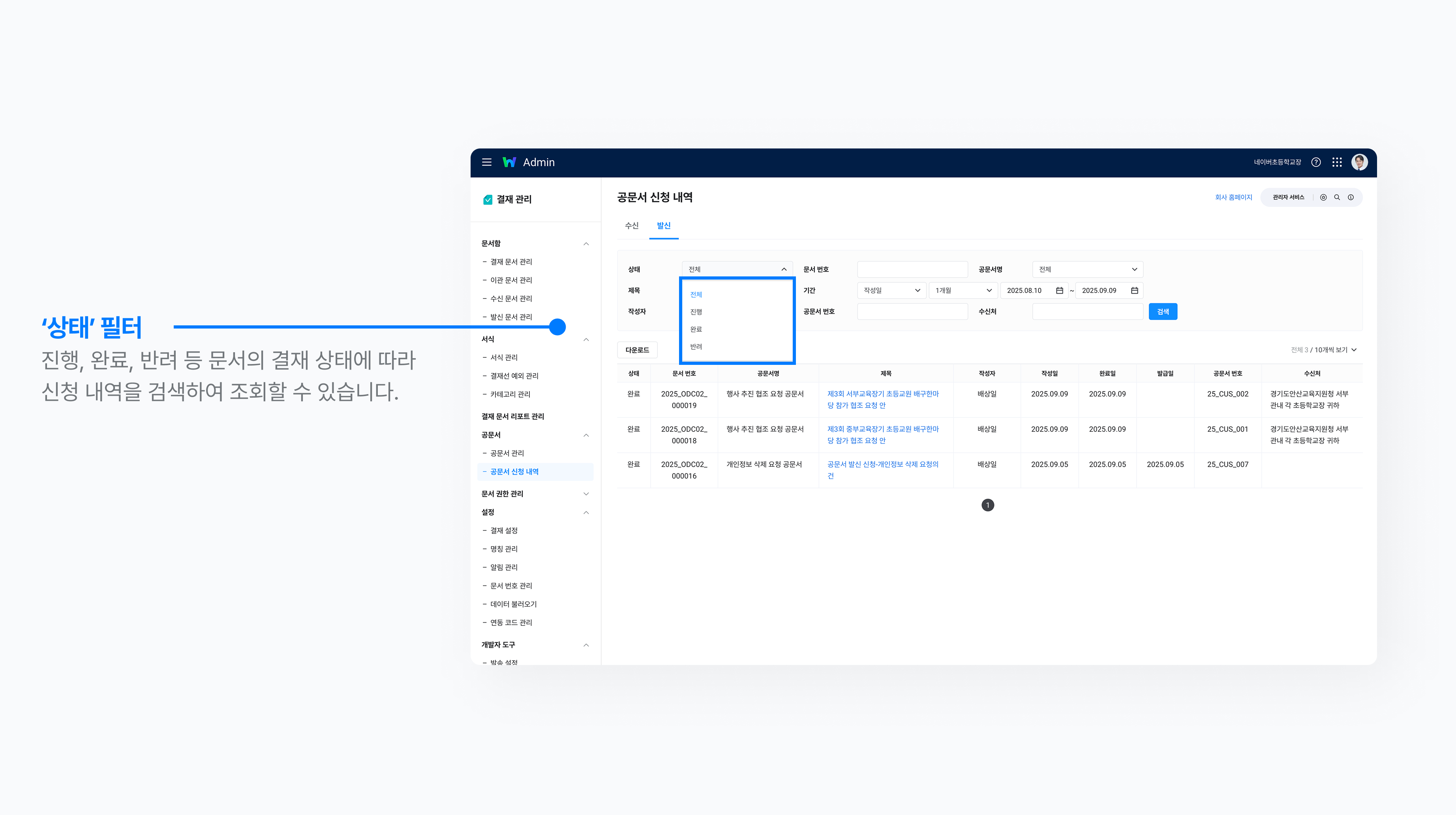Click the user profile avatar
The width and height of the screenshot is (1456, 815).
click(x=1359, y=162)
